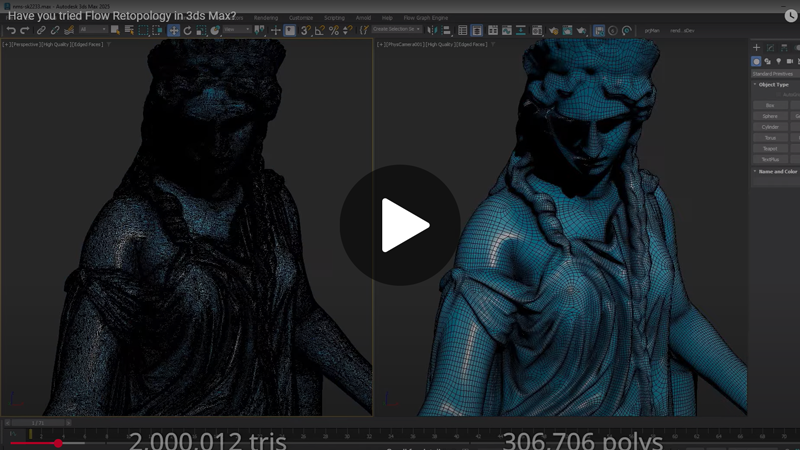Toggle the Scene Explorer icon

coord(462,31)
